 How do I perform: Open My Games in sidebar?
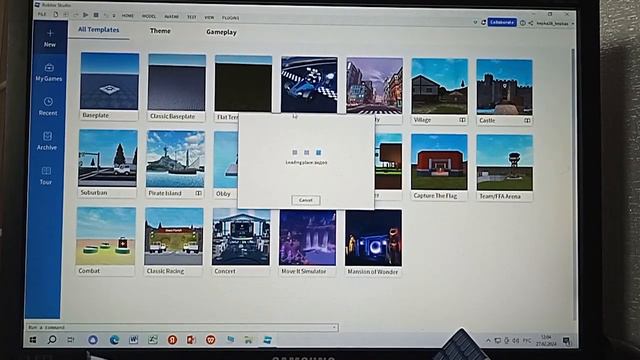[49, 73]
